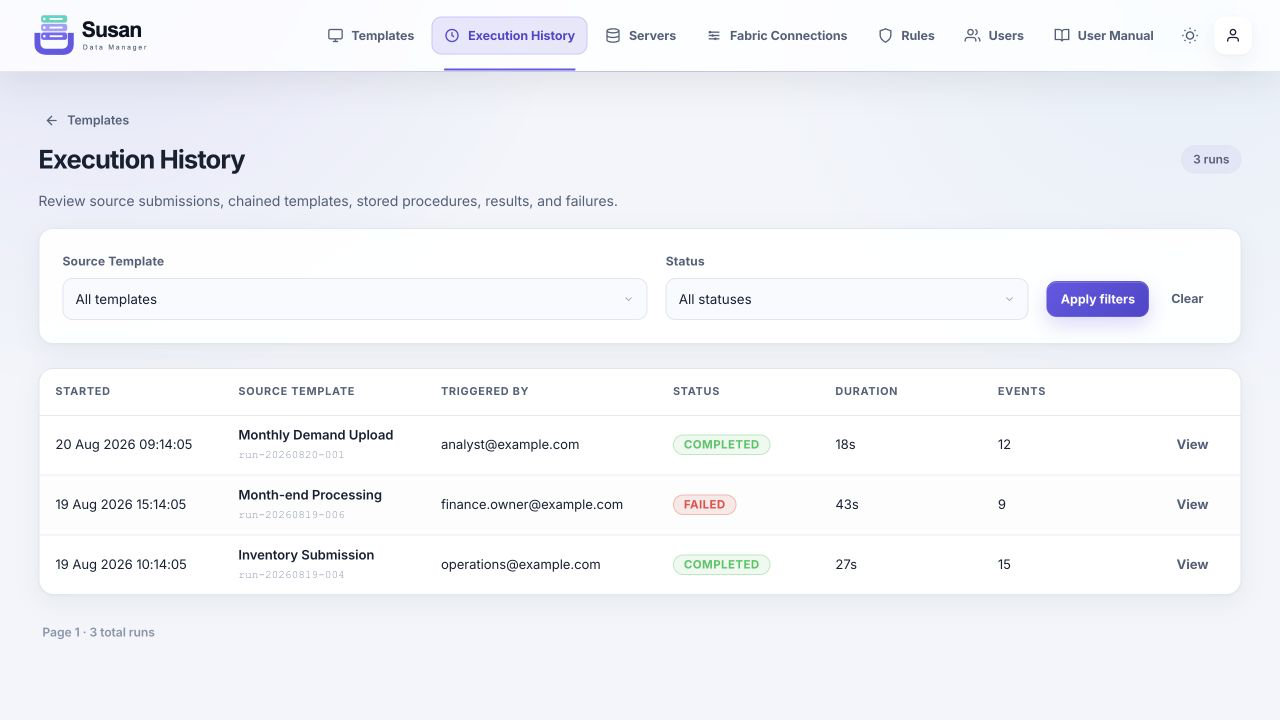
Task: Click the shield icon beside Rules
Action: [885, 36]
